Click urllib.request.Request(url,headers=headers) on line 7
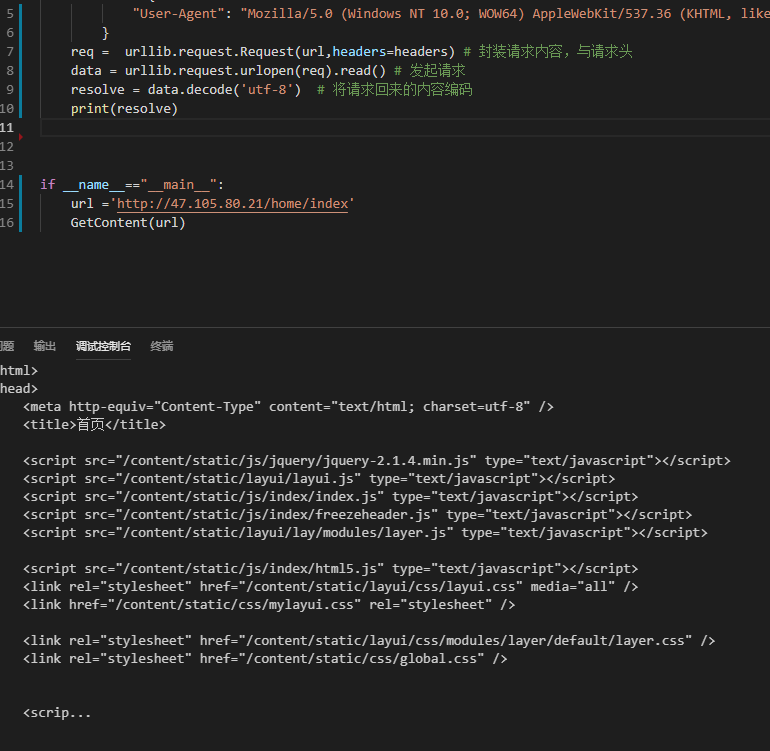 pos(290,52)
